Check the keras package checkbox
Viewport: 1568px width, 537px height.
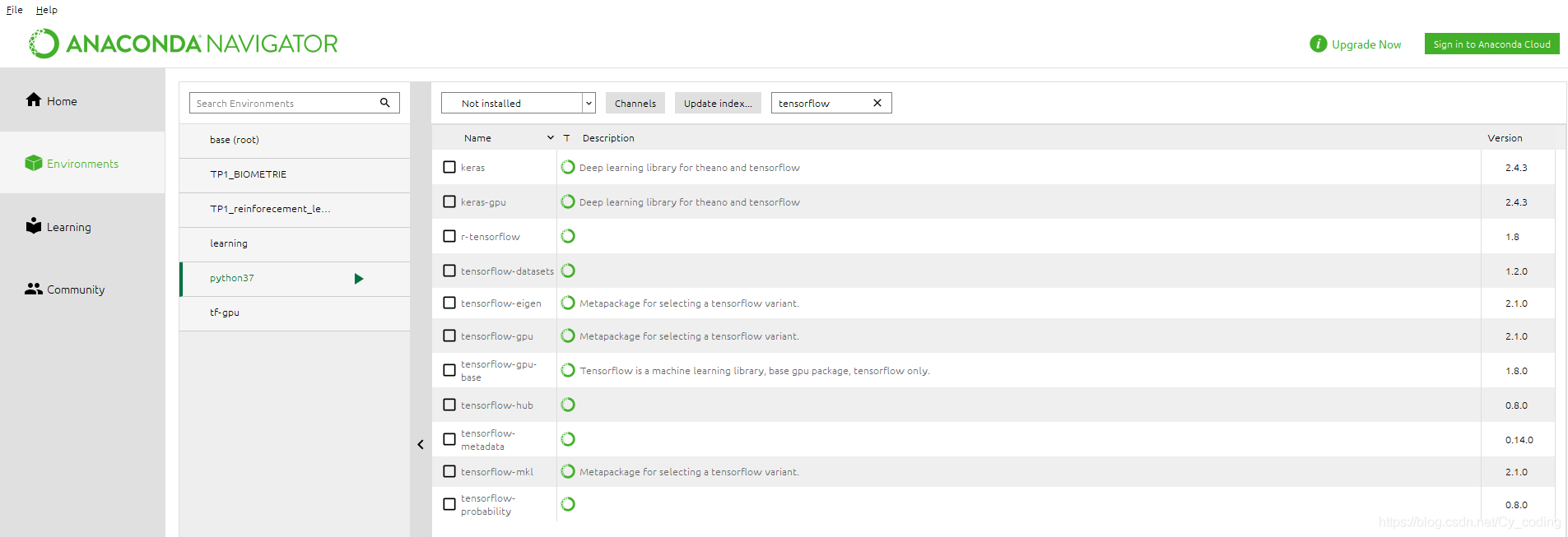point(449,167)
